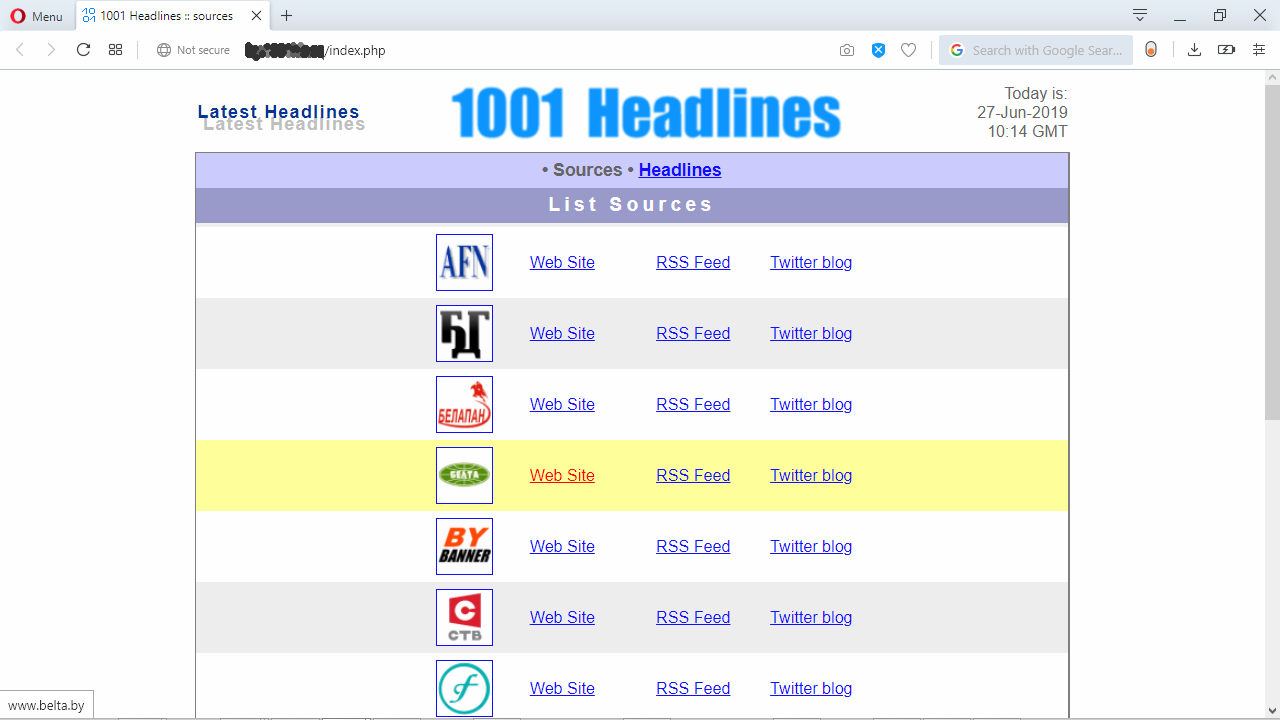Open RSS Feed link in БГ row
The height and width of the screenshot is (720, 1280).
pyautogui.click(x=693, y=333)
